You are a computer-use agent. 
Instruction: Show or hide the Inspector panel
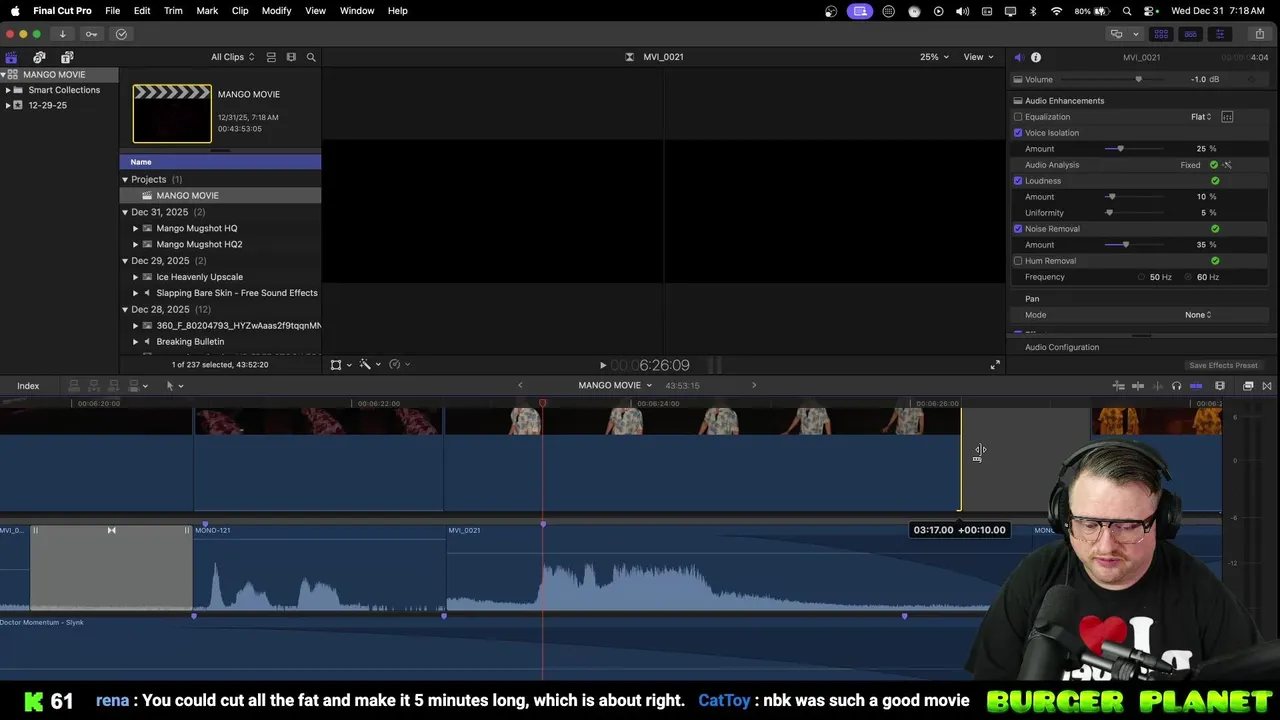point(1219,34)
